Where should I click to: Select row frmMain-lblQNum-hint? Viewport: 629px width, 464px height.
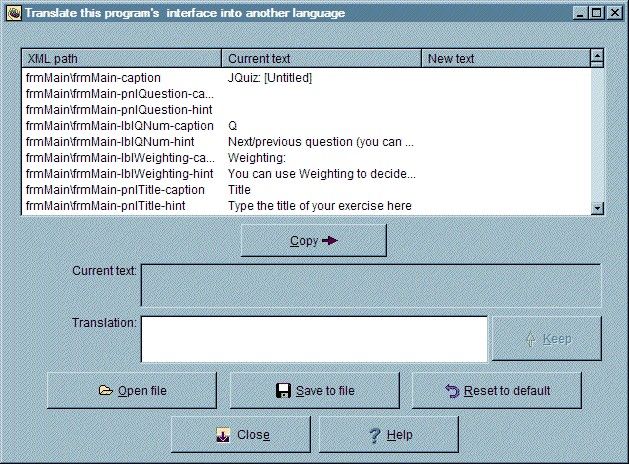tap(306, 142)
